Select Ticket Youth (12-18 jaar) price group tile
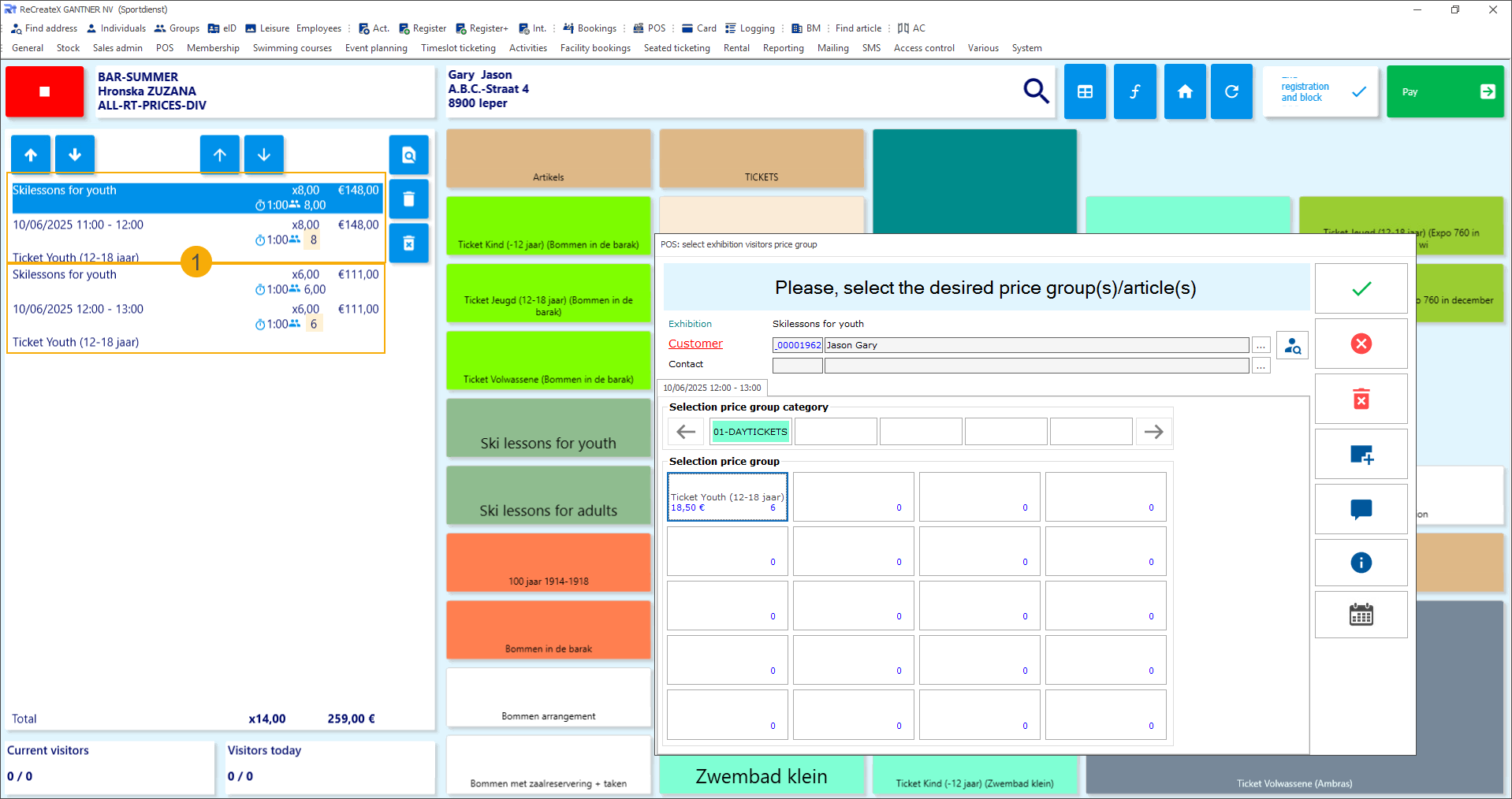This screenshot has width=1512, height=799. pos(727,497)
